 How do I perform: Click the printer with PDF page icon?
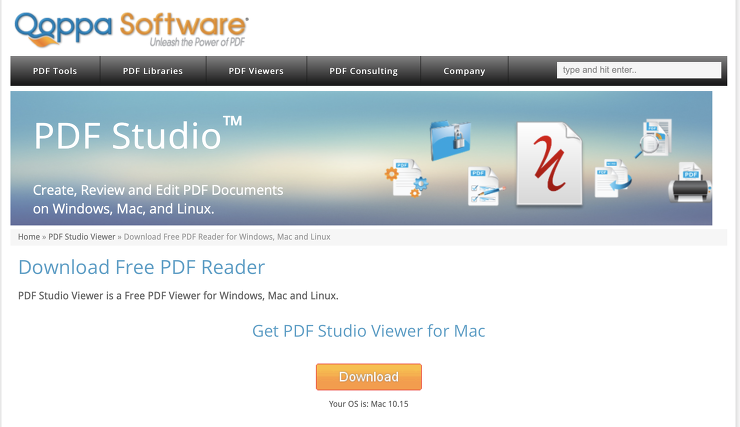point(690,182)
